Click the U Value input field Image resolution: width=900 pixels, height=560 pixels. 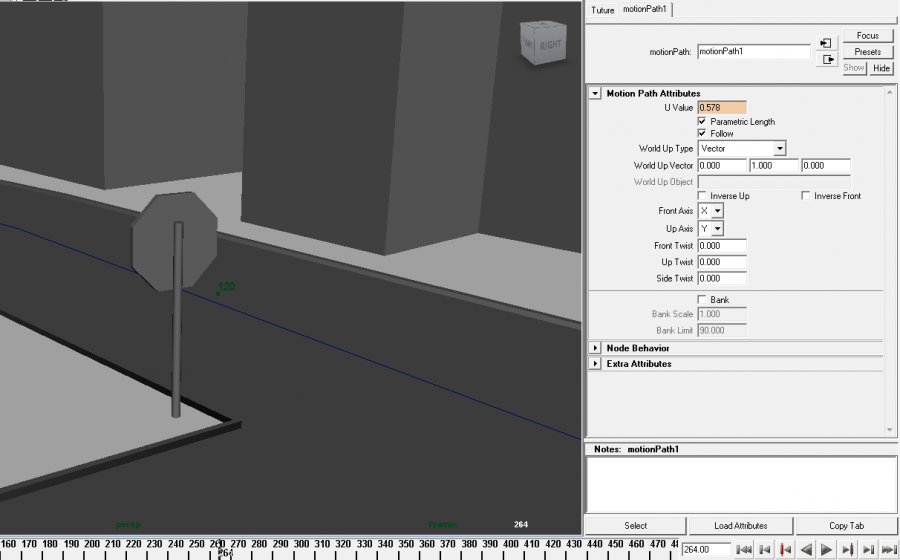pos(721,107)
